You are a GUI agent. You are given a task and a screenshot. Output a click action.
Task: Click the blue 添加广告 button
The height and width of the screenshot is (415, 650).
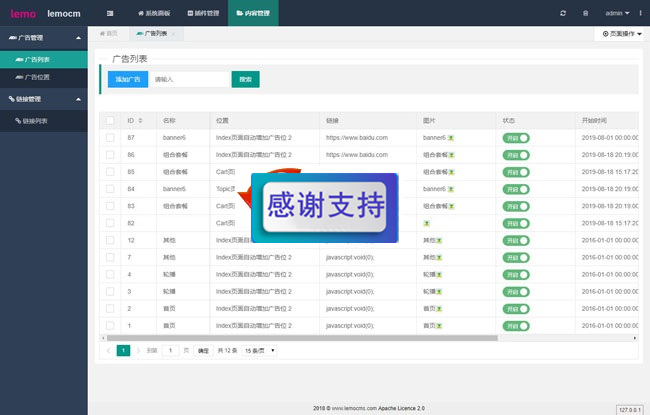(x=128, y=79)
